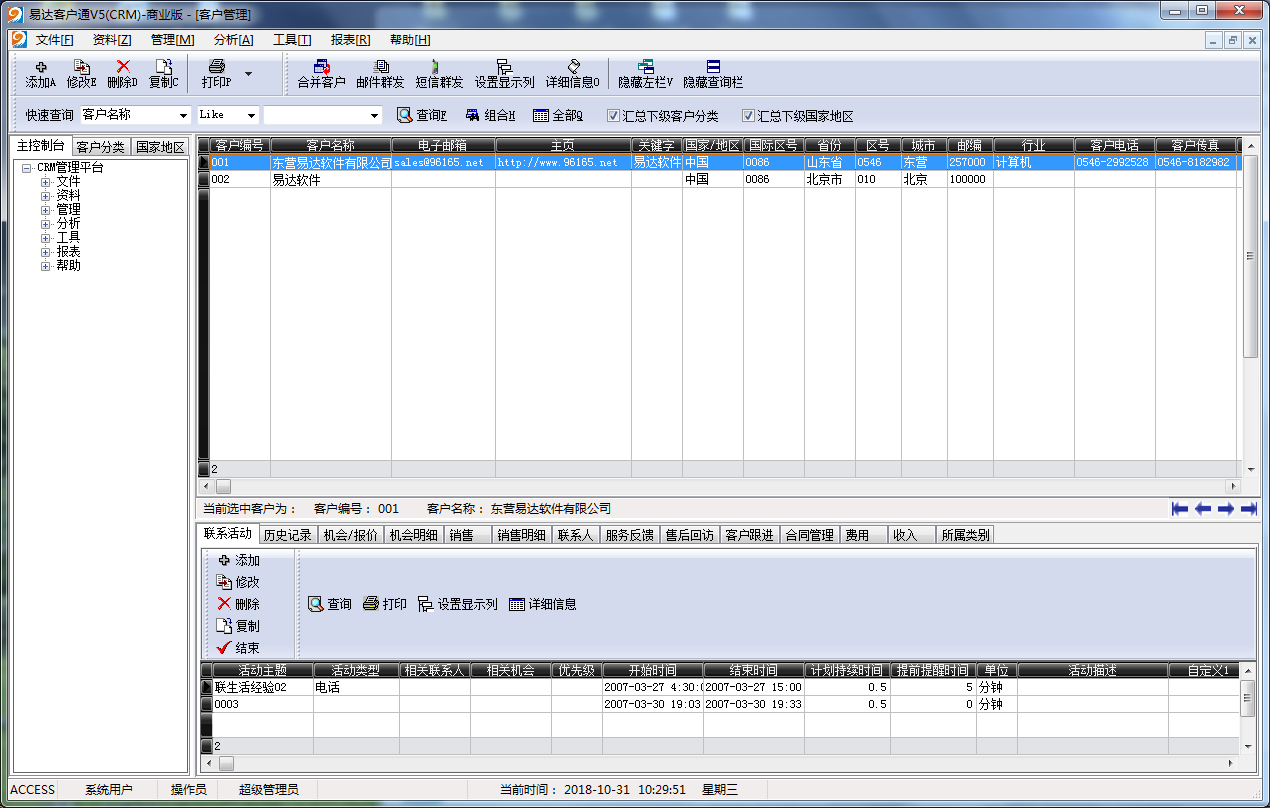
Task: Click the 开始时间 column header
Action: click(653, 670)
